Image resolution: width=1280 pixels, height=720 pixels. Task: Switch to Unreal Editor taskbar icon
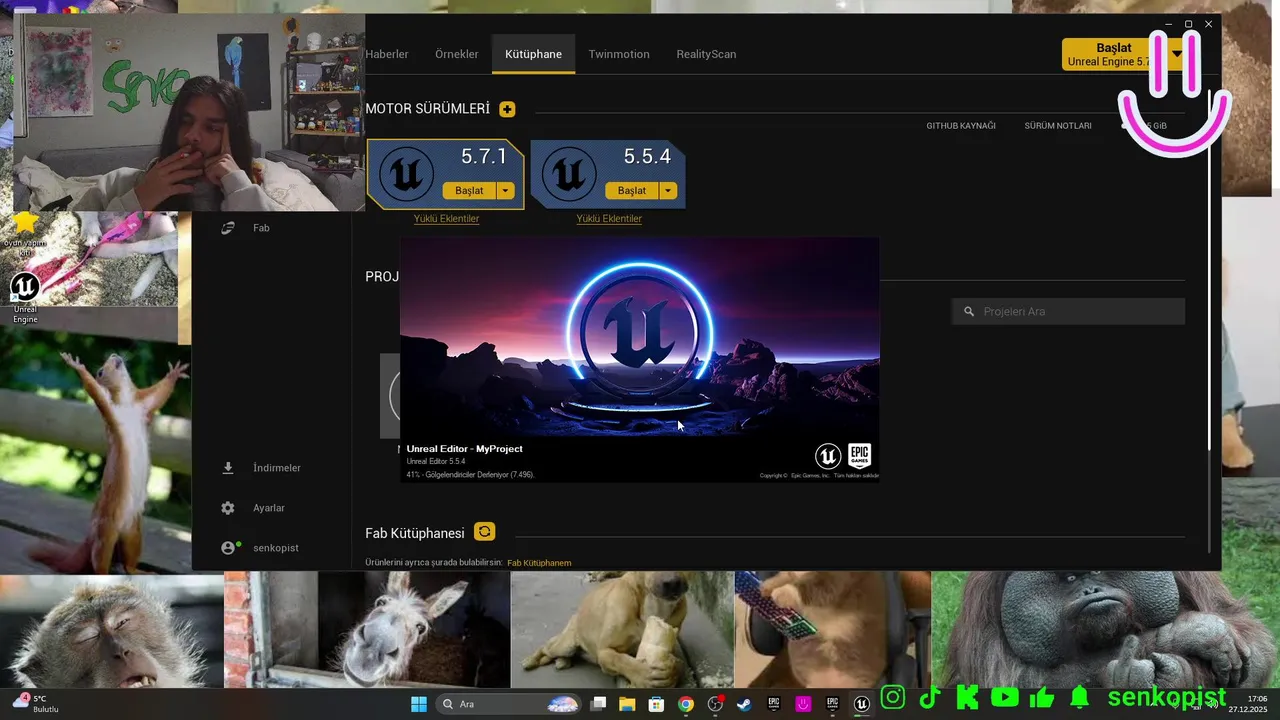coord(861,704)
